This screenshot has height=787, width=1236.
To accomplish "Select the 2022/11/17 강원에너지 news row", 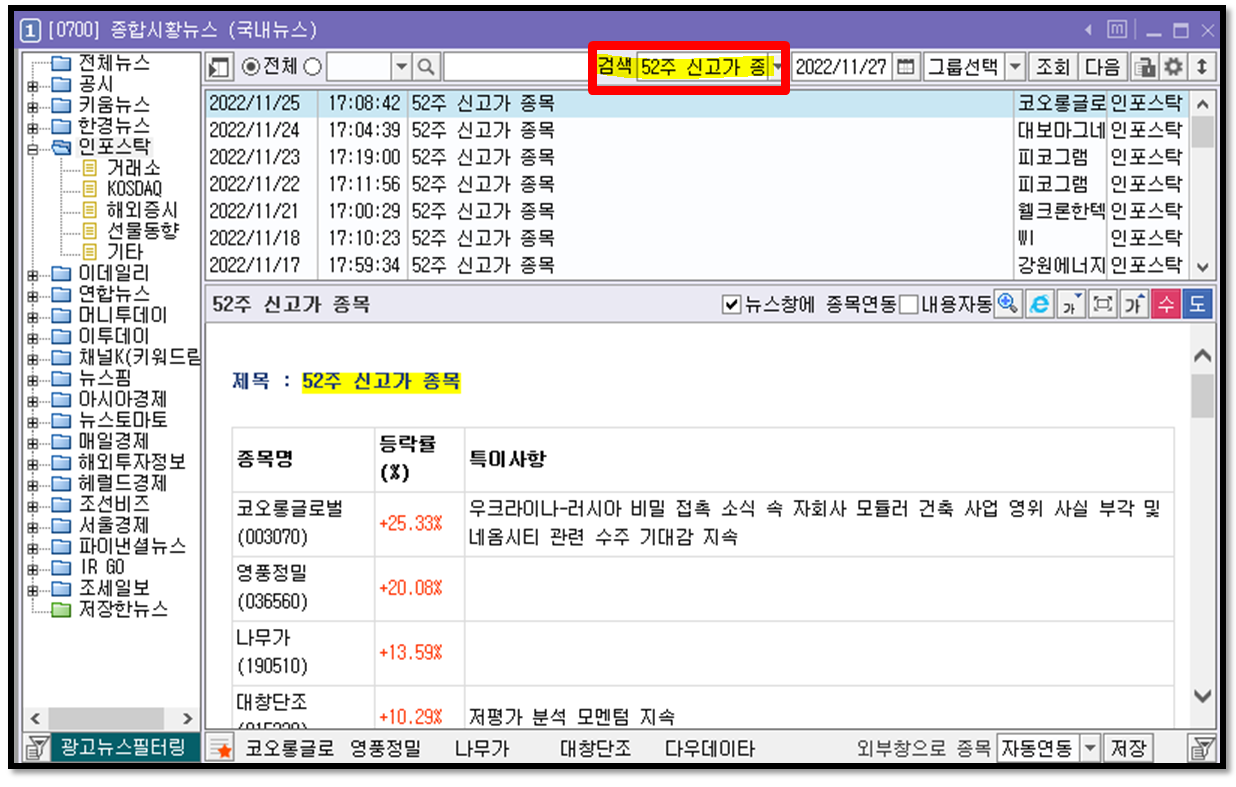I will (697, 265).
